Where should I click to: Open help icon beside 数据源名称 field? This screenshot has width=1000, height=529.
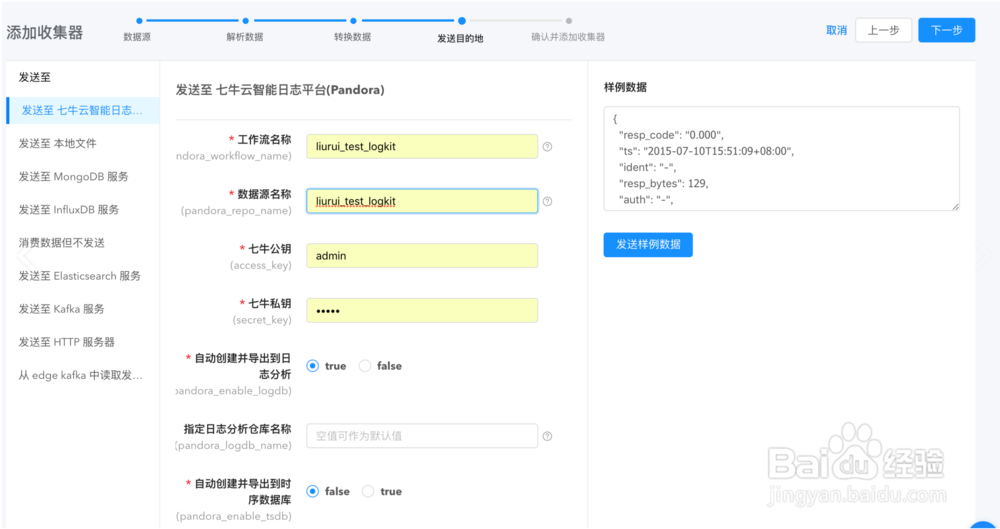click(547, 202)
